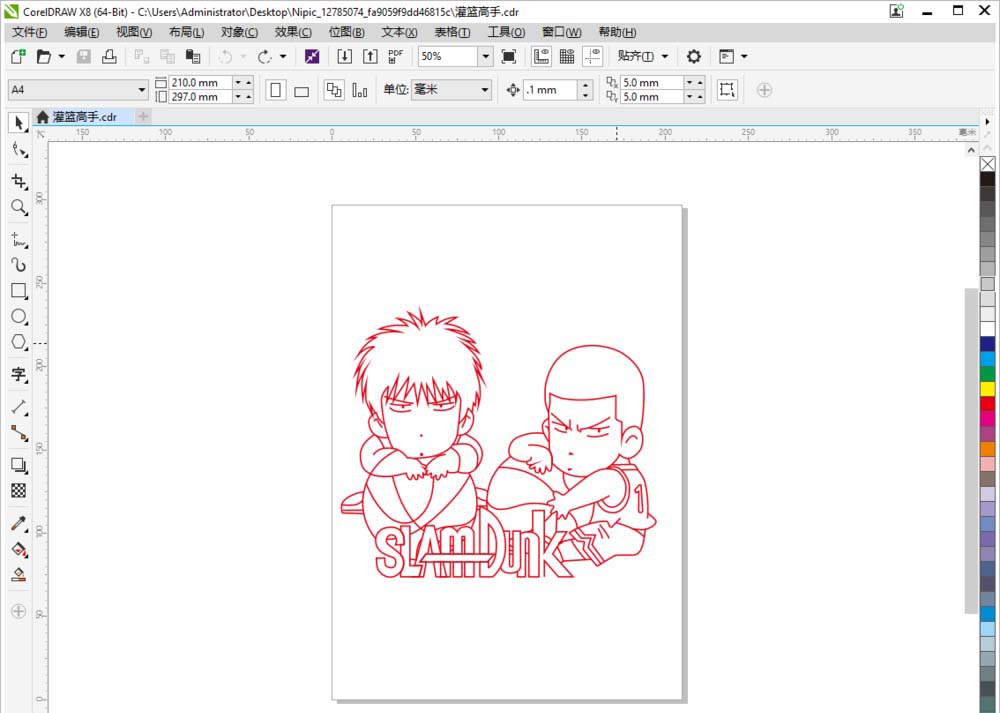This screenshot has height=713, width=1000.
Task: Open the 50% zoom level dropdown
Action: coord(485,56)
